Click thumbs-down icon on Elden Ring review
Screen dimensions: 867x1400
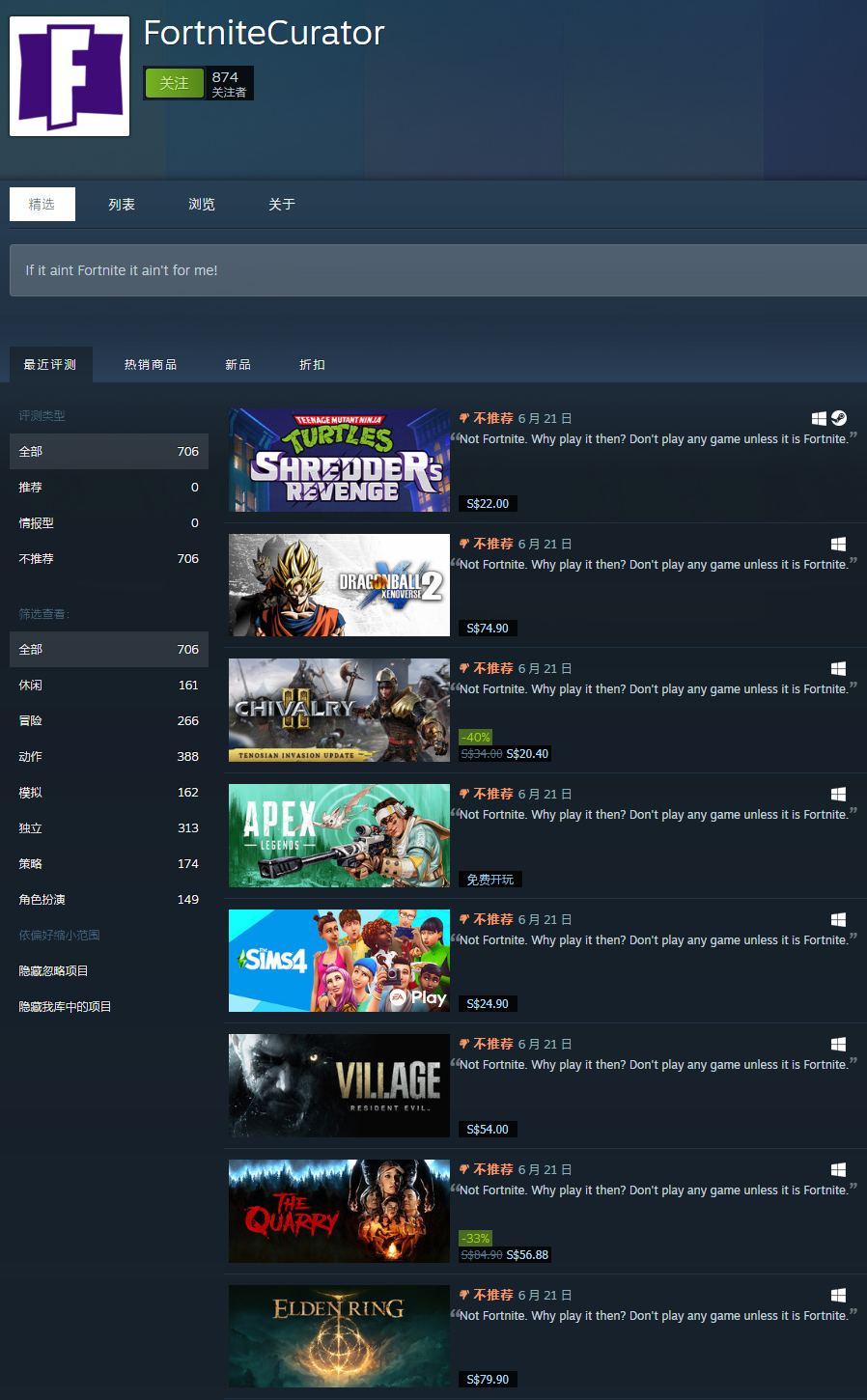pyautogui.click(x=464, y=1295)
